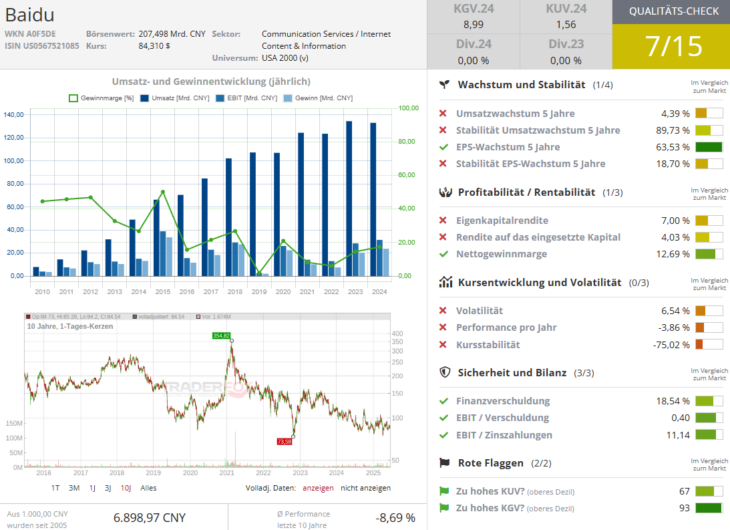730x530 pixels.
Task: Click green flag icon next to Zu hohes KGV
Action: tap(444, 508)
